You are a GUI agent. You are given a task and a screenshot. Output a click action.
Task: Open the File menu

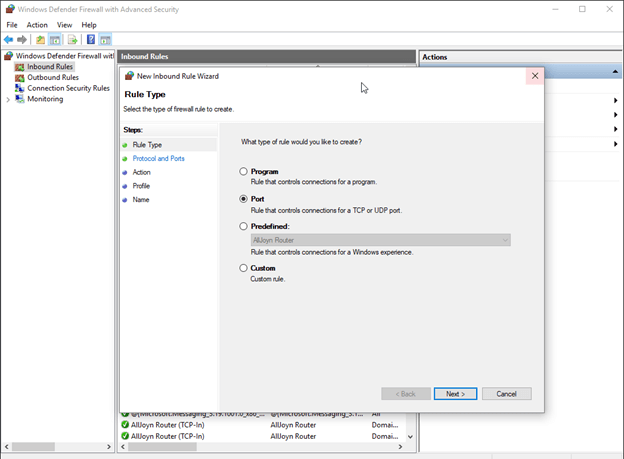pyautogui.click(x=12, y=25)
